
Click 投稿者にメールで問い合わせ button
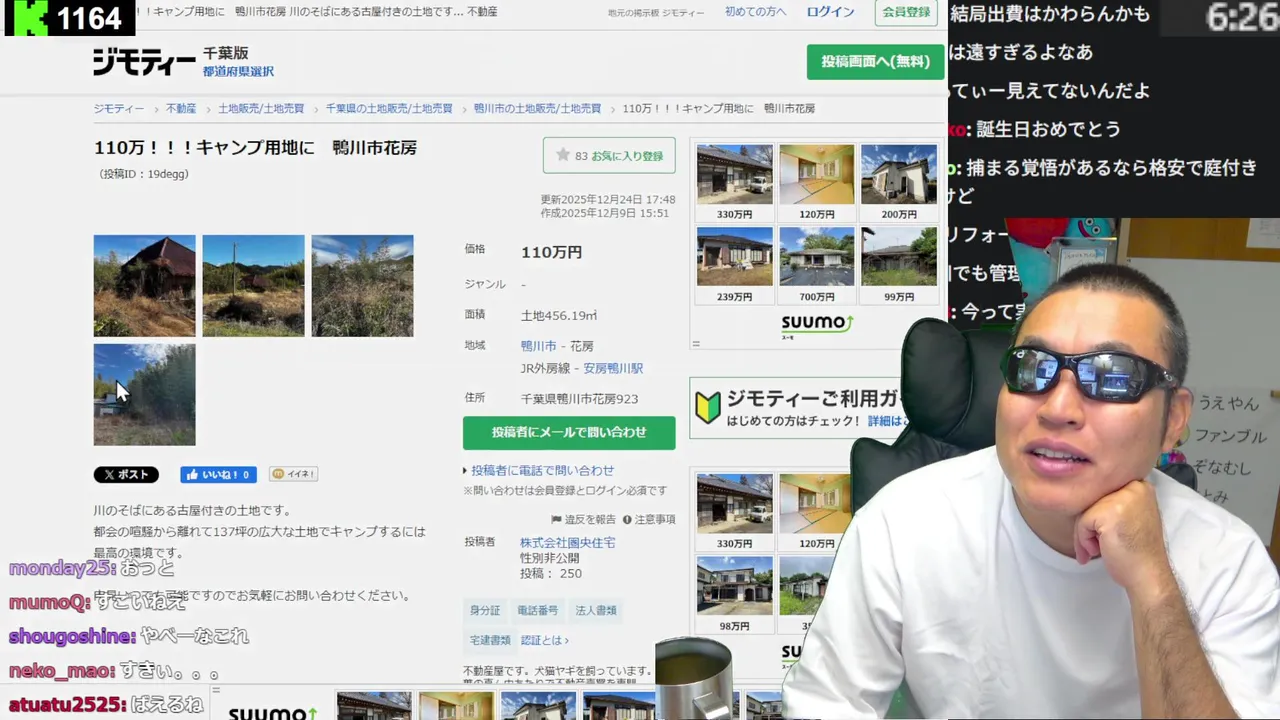[x=569, y=433]
